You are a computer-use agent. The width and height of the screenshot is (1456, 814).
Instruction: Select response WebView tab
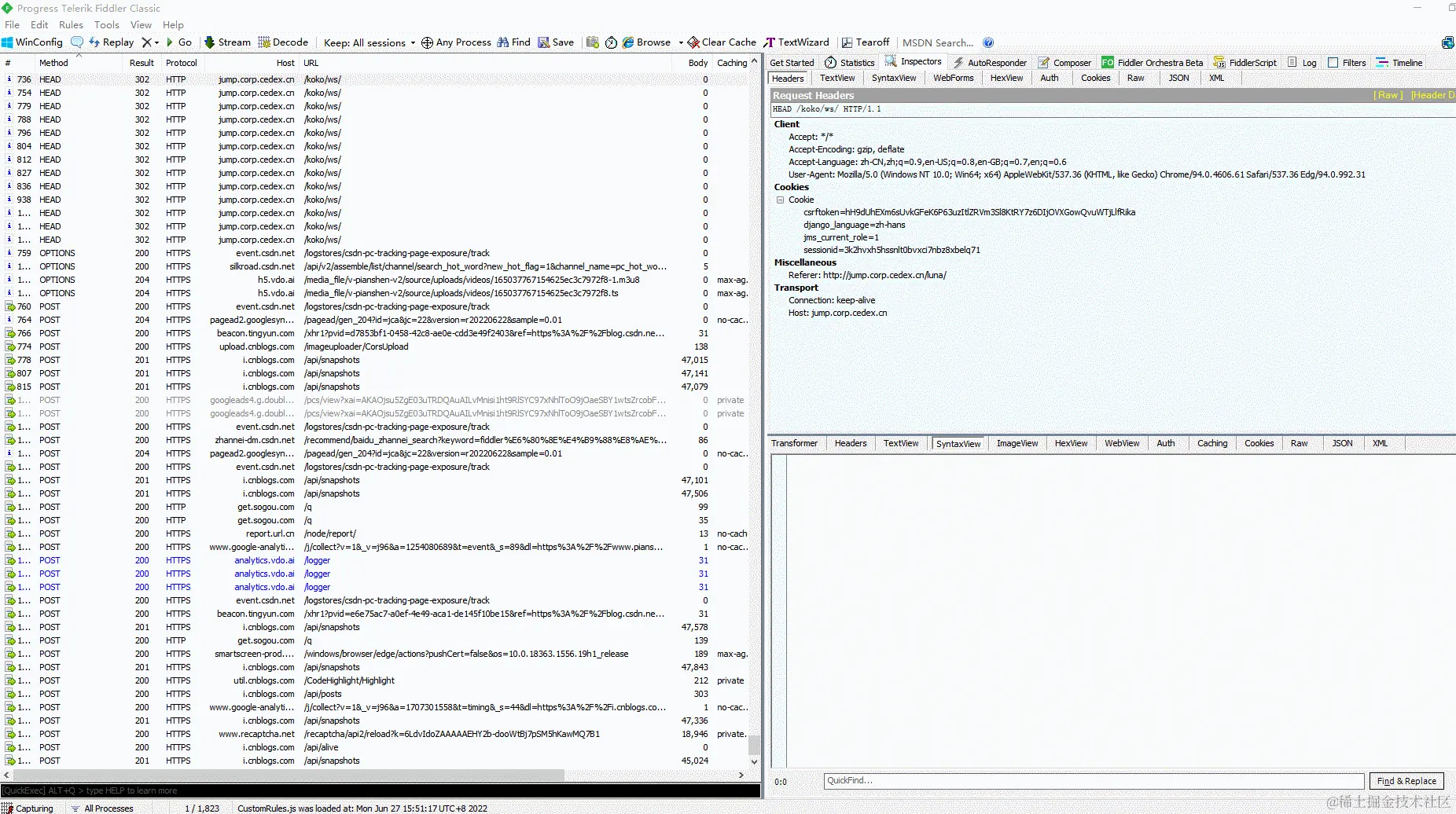(x=1122, y=443)
